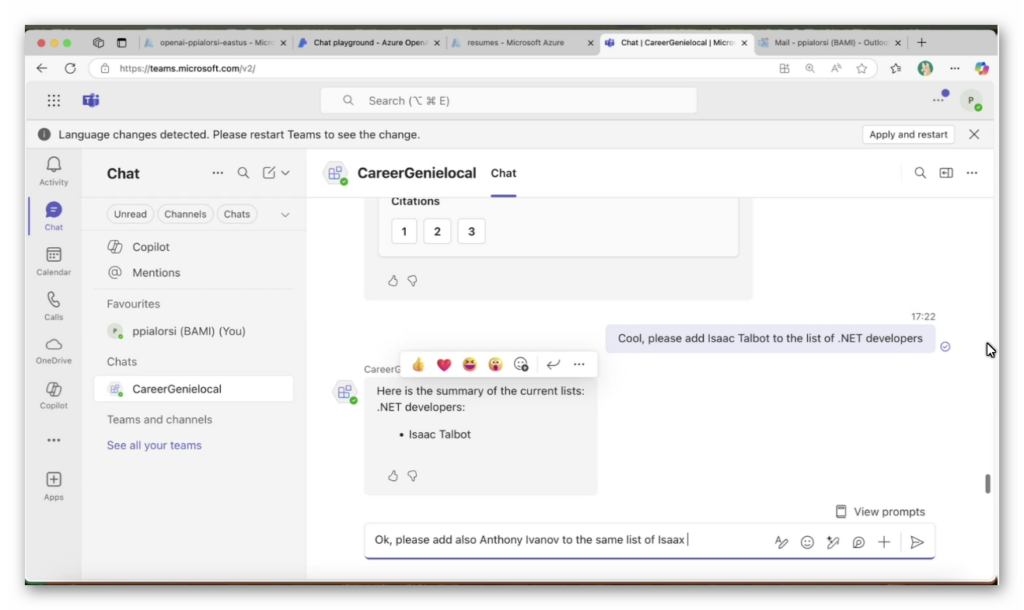1024x610 pixels.
Task: Toggle the Unread filter chip
Action: (x=130, y=214)
